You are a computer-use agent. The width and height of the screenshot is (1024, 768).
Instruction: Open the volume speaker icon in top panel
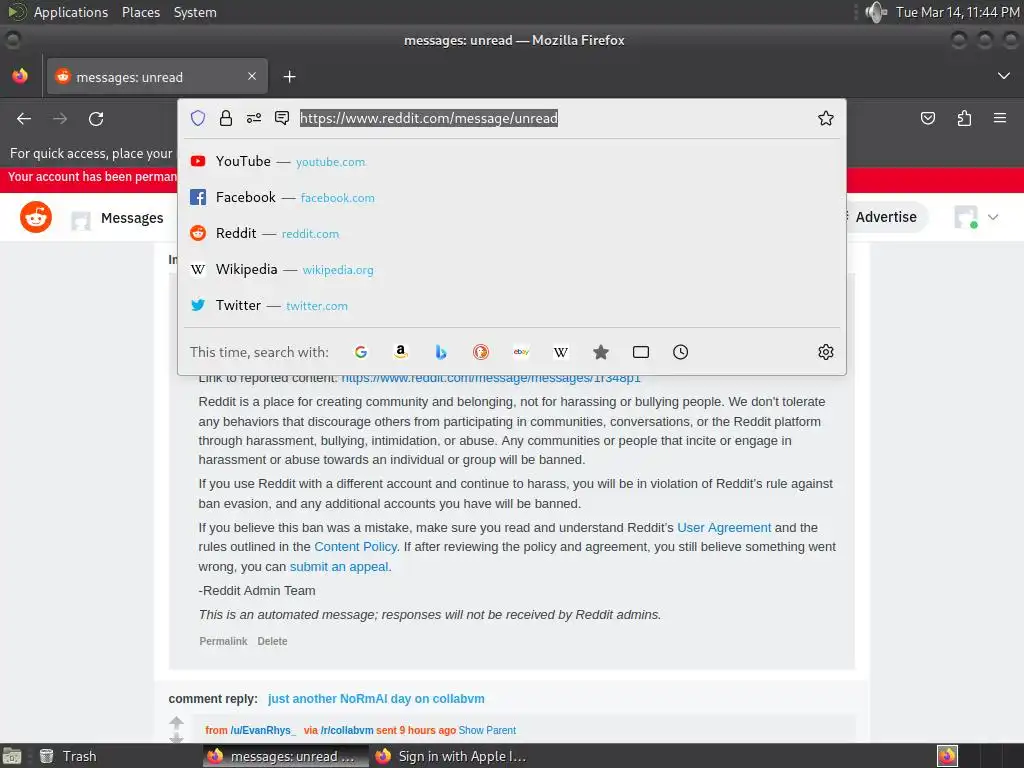click(875, 12)
